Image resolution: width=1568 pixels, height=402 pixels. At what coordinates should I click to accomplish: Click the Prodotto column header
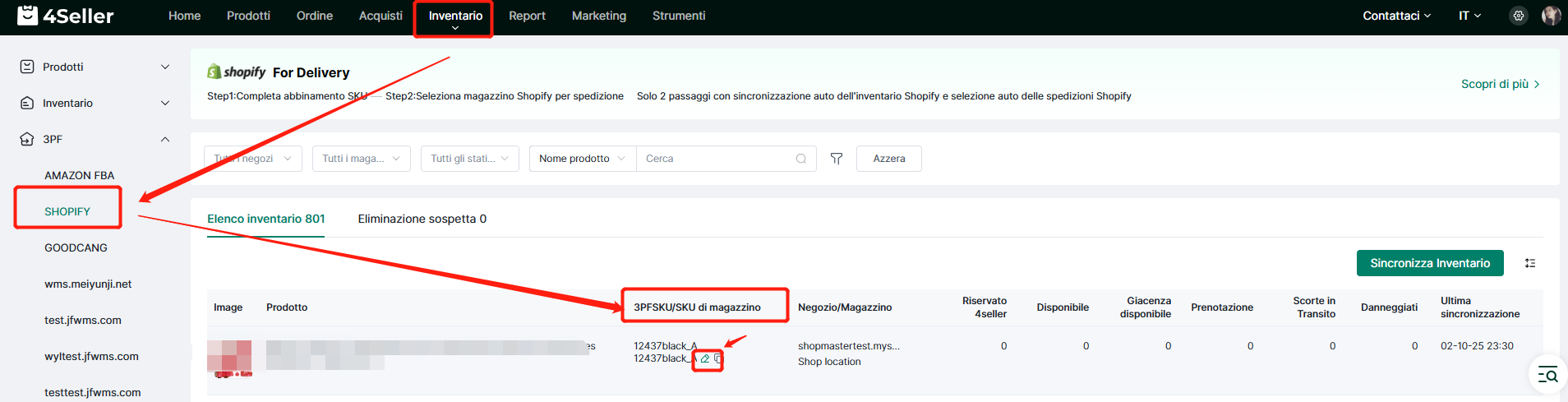[x=287, y=307]
